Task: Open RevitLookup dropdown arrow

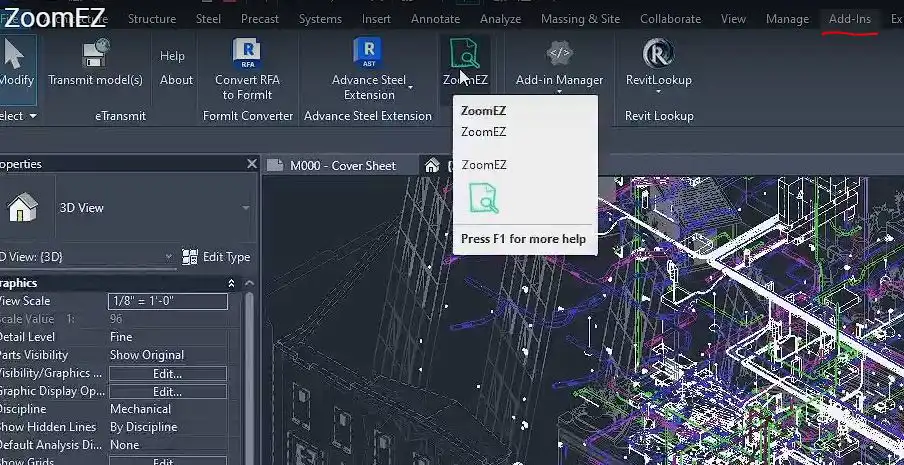Action: tap(658, 92)
